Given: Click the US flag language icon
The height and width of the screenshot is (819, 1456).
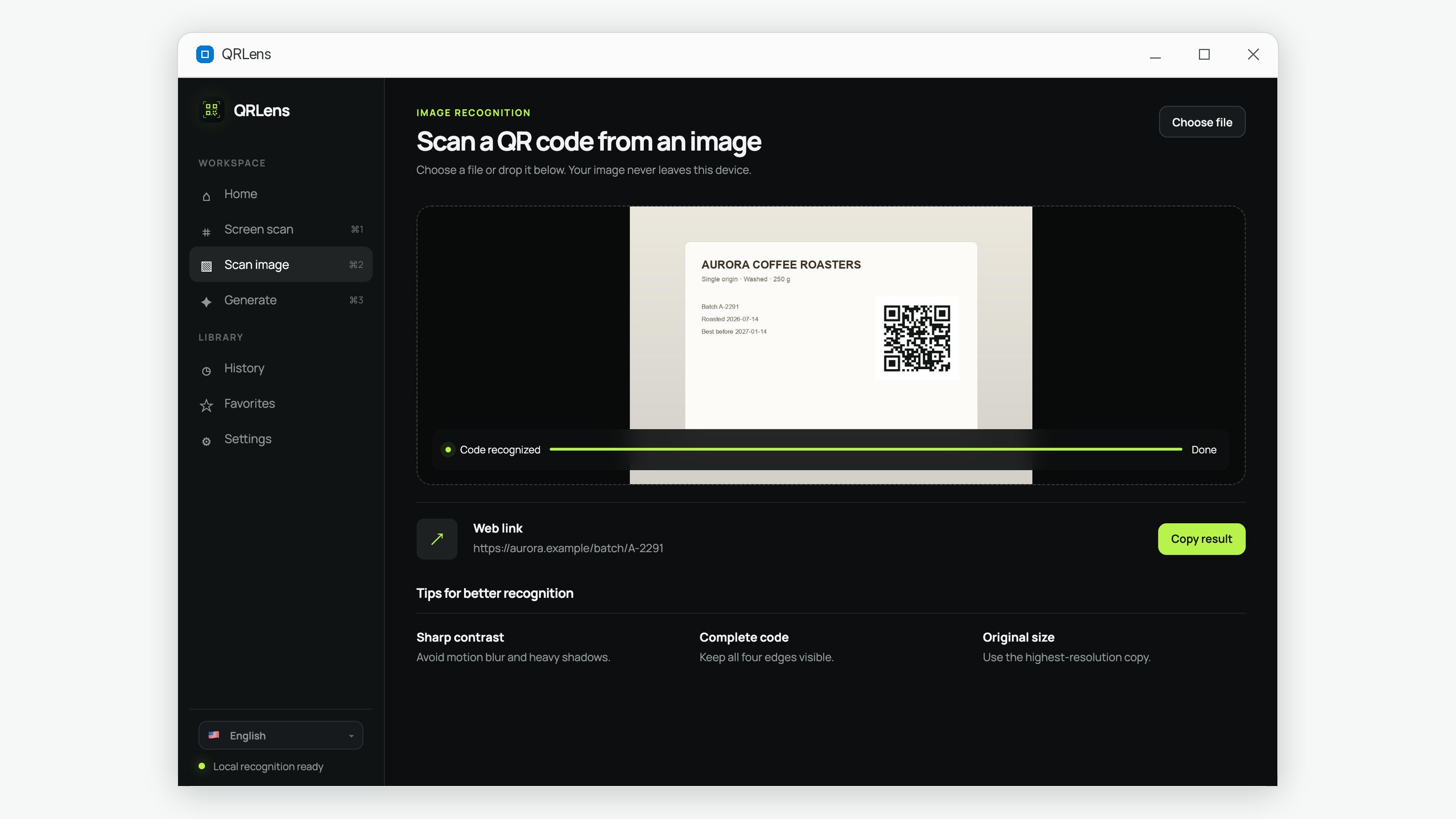Looking at the screenshot, I should [x=214, y=735].
